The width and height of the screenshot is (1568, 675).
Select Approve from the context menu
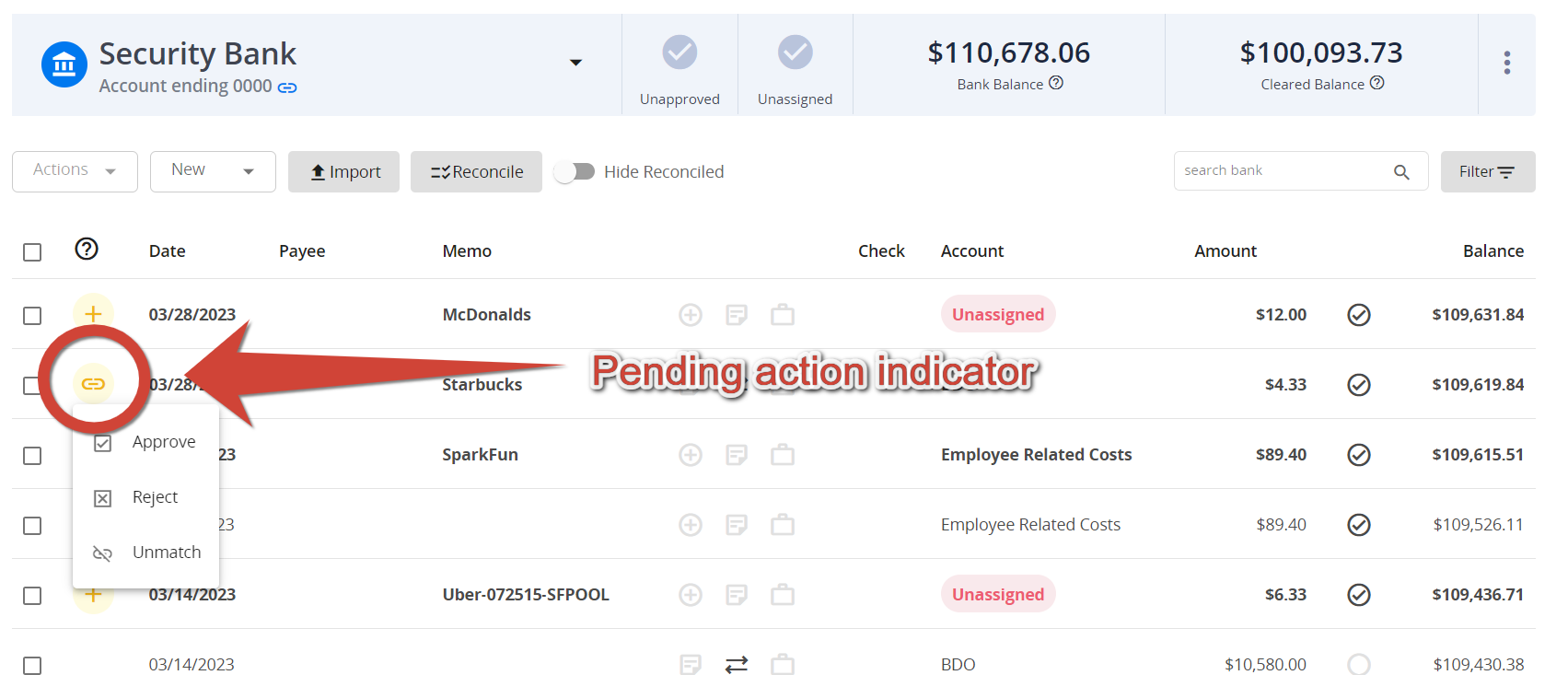[145, 442]
